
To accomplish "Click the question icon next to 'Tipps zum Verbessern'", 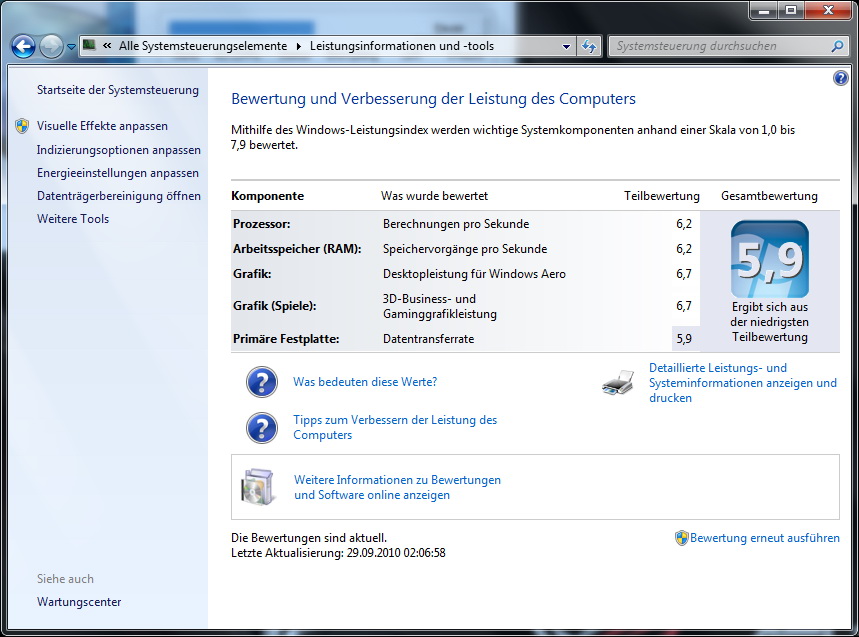I will pos(261,428).
